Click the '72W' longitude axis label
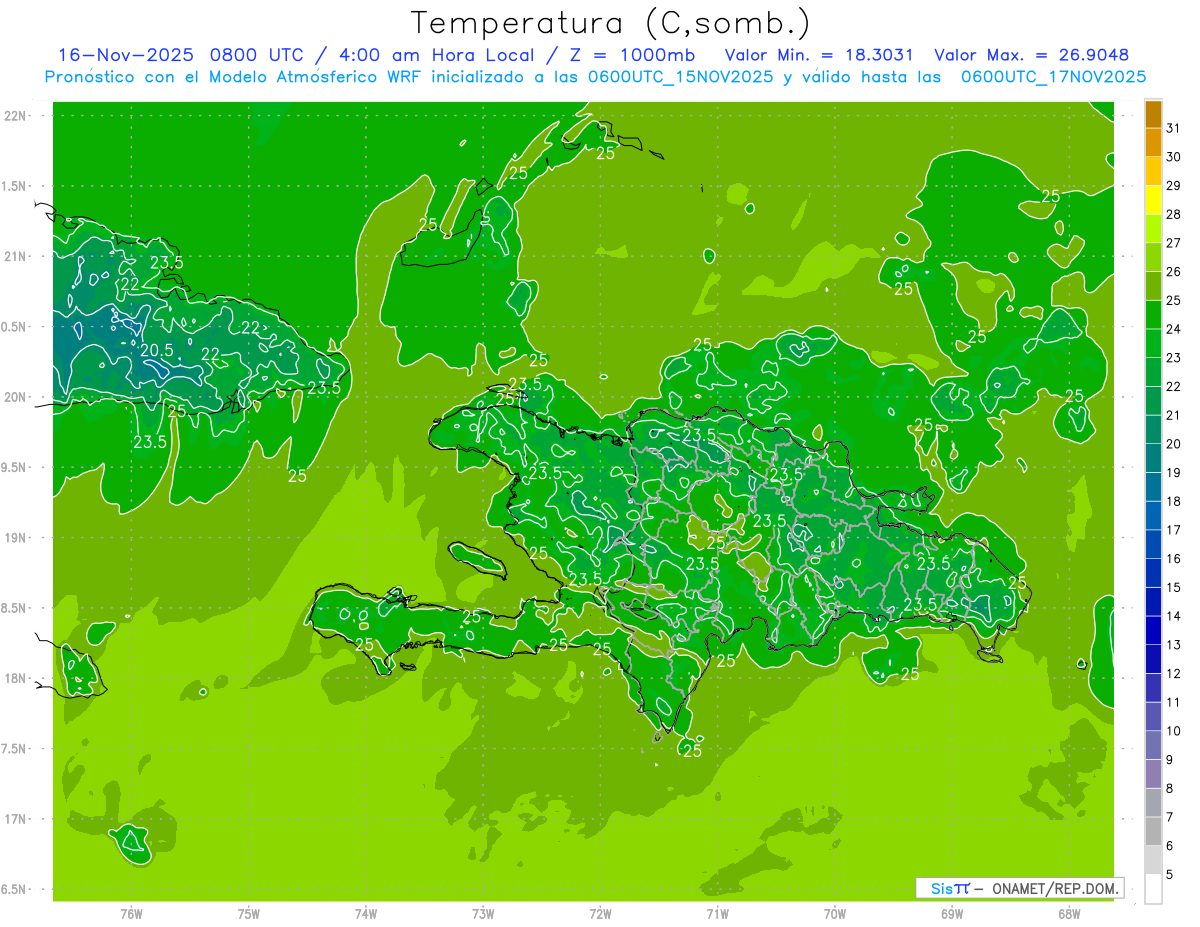The image size is (1200, 927). [x=600, y=914]
